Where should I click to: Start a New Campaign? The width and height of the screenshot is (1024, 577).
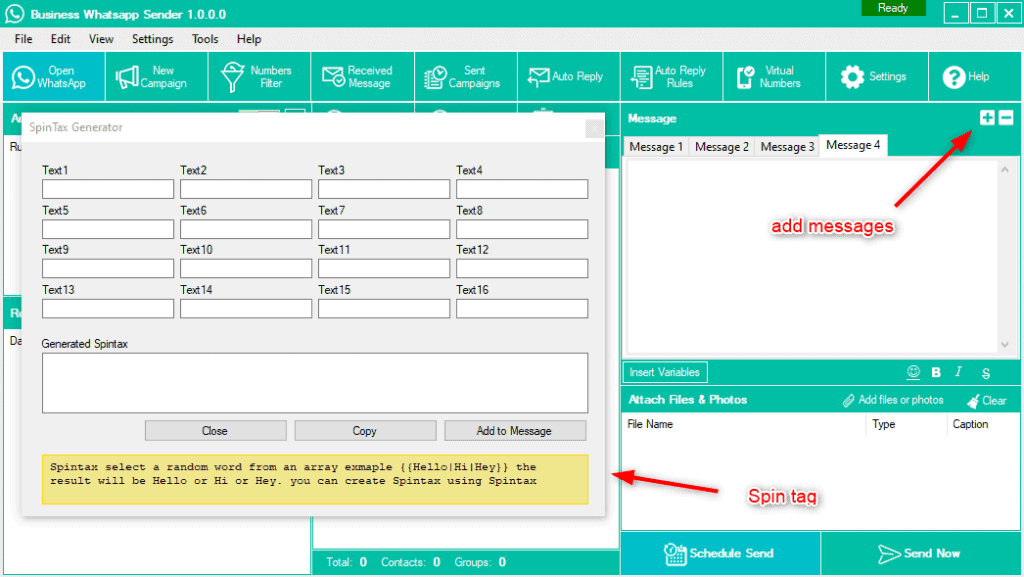pos(157,77)
